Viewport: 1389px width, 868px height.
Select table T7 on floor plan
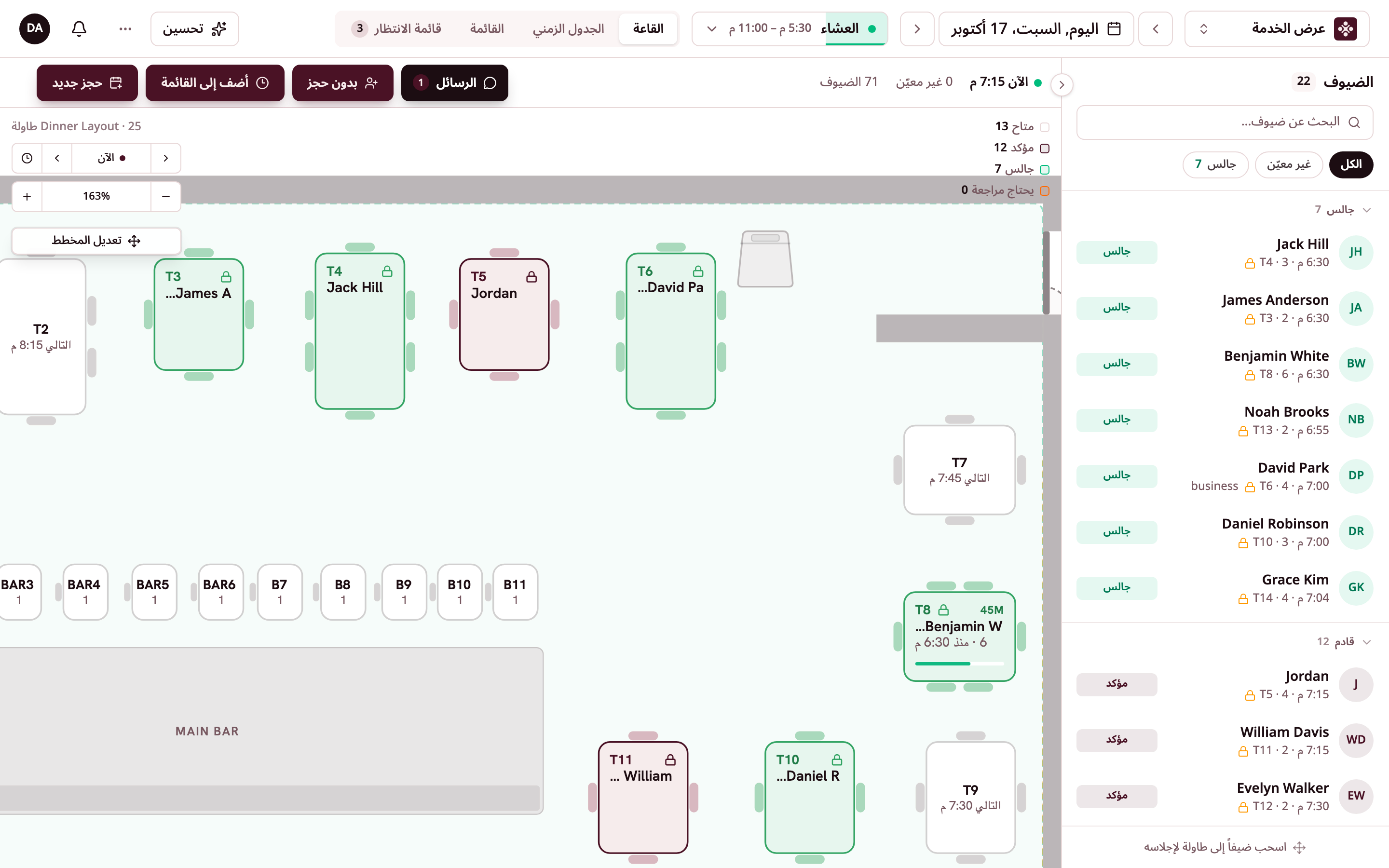tap(959, 470)
